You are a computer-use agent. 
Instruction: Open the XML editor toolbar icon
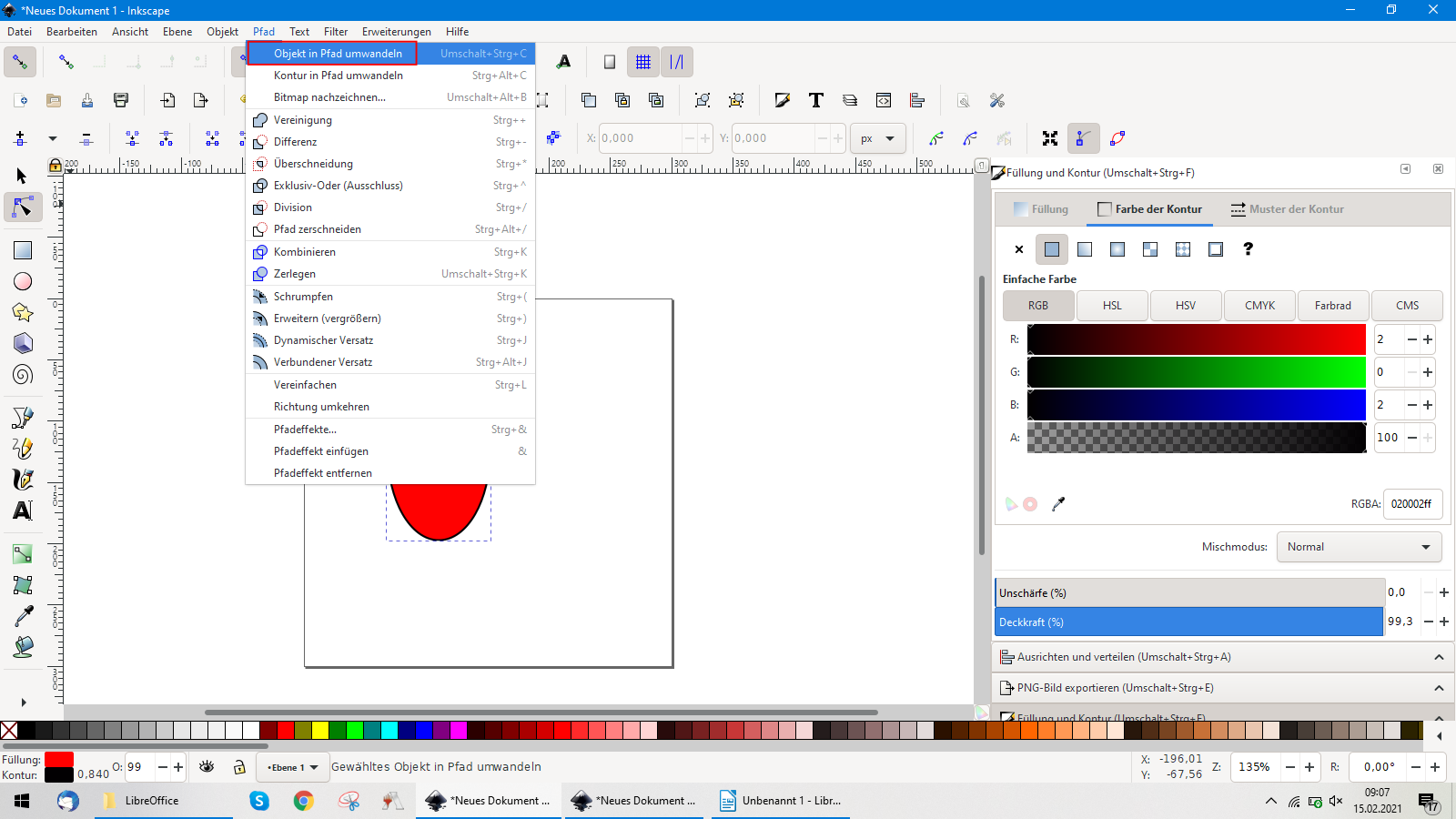coord(884,100)
